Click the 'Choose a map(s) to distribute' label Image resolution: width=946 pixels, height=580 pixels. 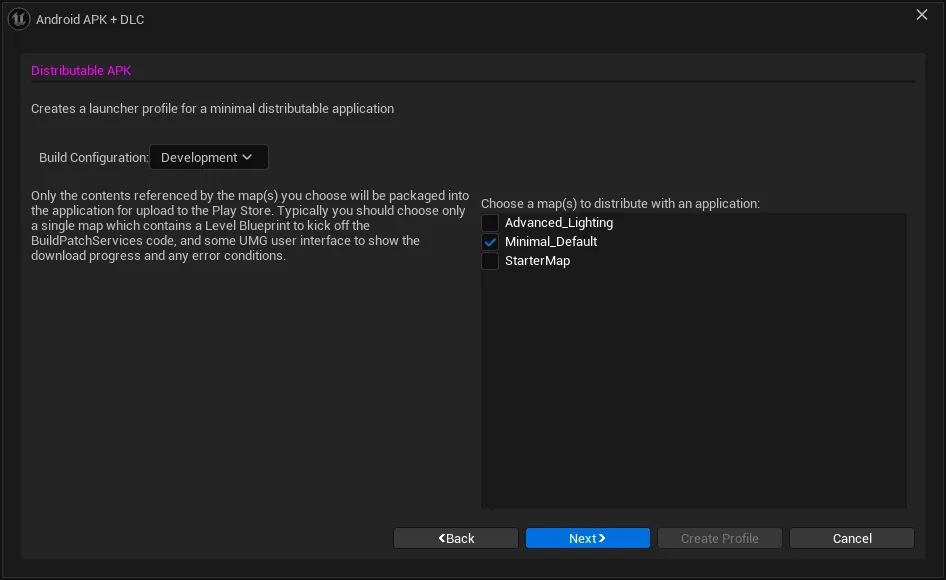tap(620, 204)
